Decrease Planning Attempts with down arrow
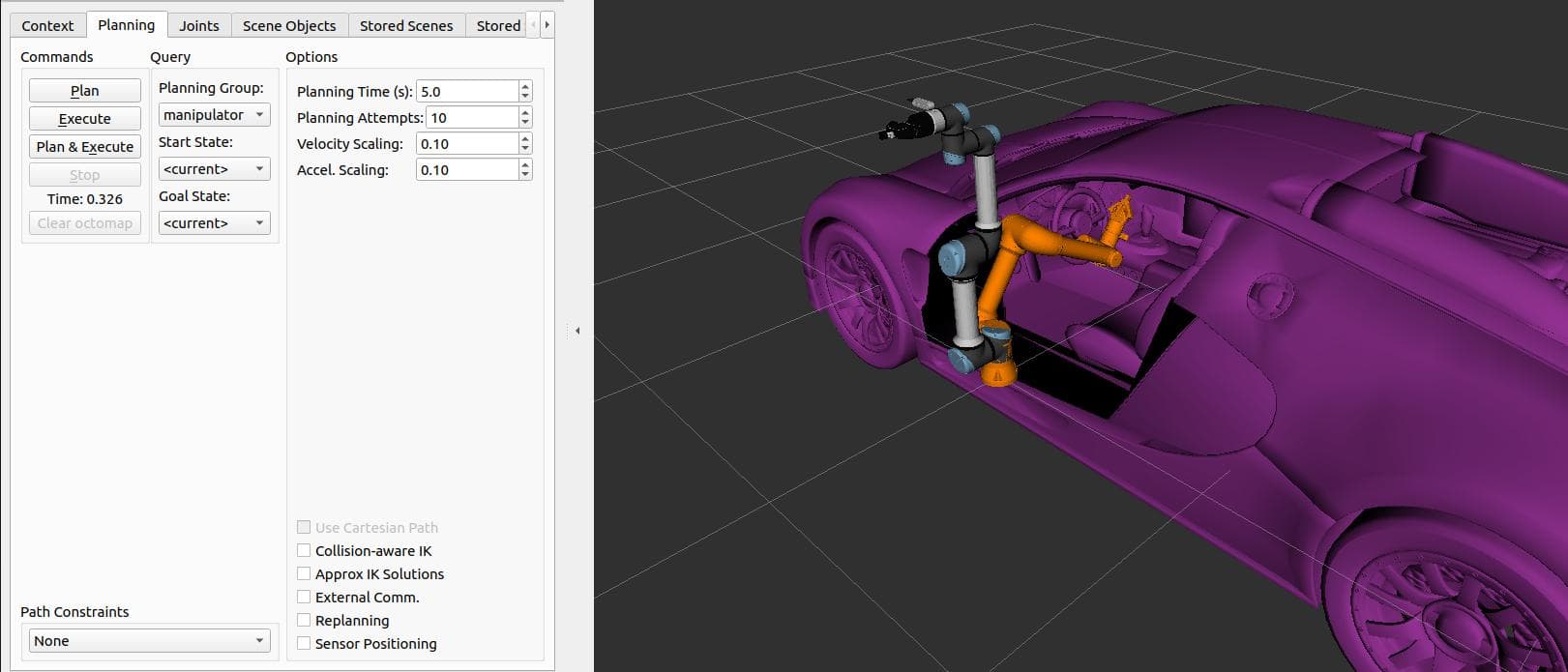The width and height of the screenshot is (1568, 672). (x=525, y=123)
